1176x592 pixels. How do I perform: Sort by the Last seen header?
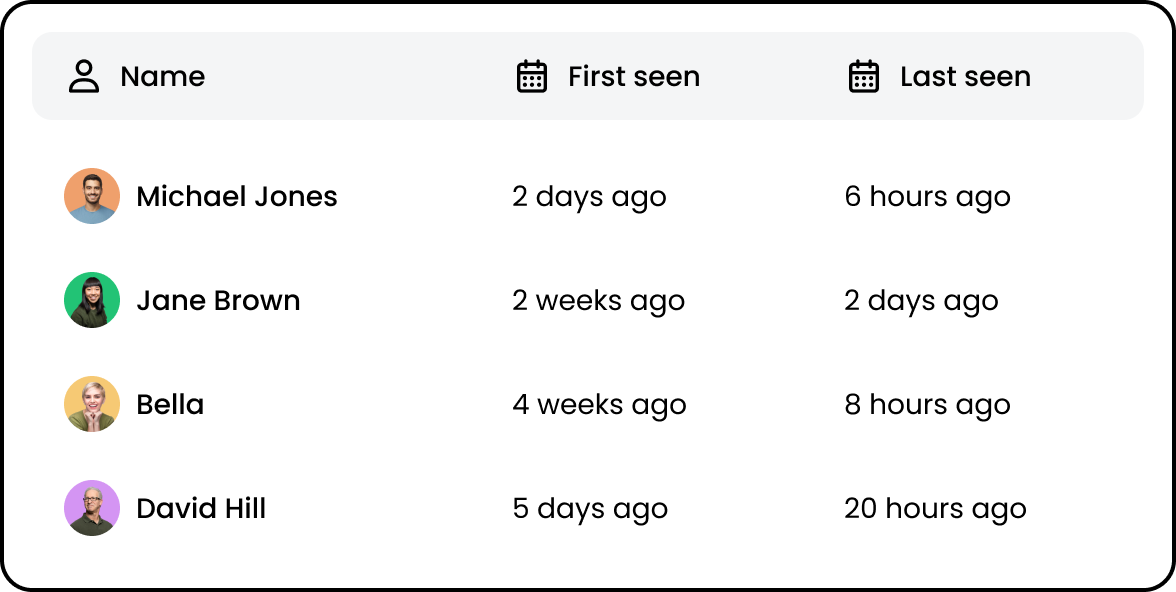[x=965, y=77]
